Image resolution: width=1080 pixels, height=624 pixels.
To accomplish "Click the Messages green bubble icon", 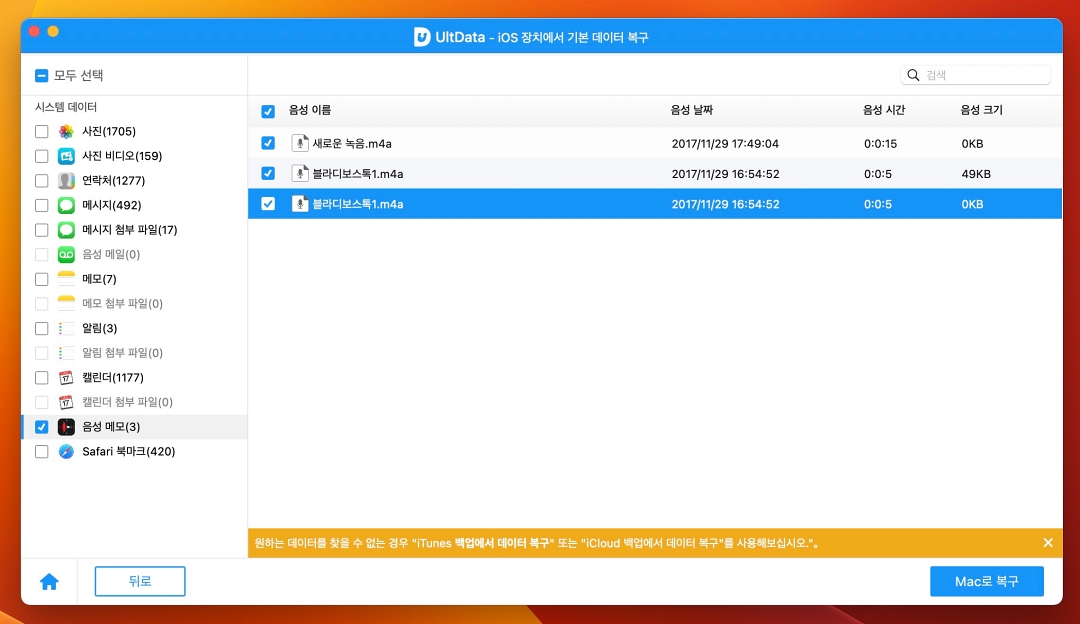I will click(x=66, y=205).
